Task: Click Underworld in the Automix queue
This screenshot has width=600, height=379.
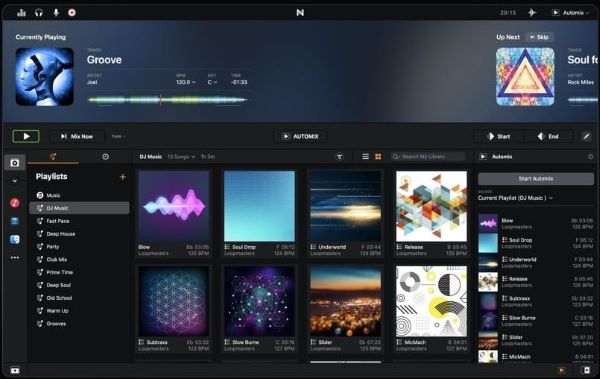Action: (536, 263)
